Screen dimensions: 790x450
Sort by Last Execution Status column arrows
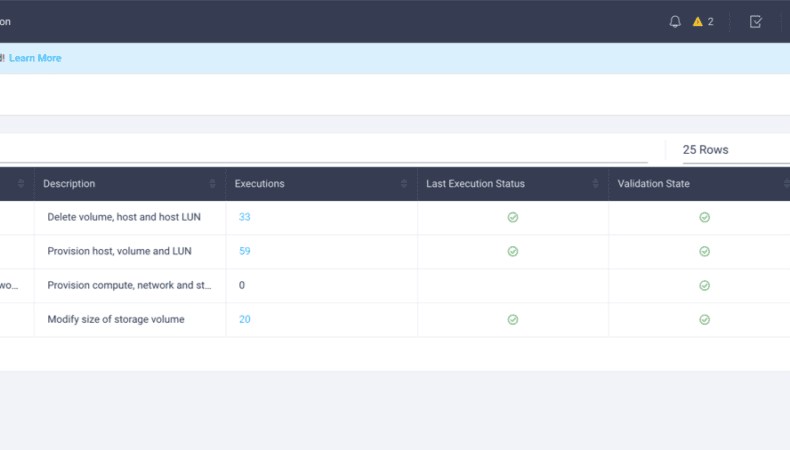pos(595,184)
